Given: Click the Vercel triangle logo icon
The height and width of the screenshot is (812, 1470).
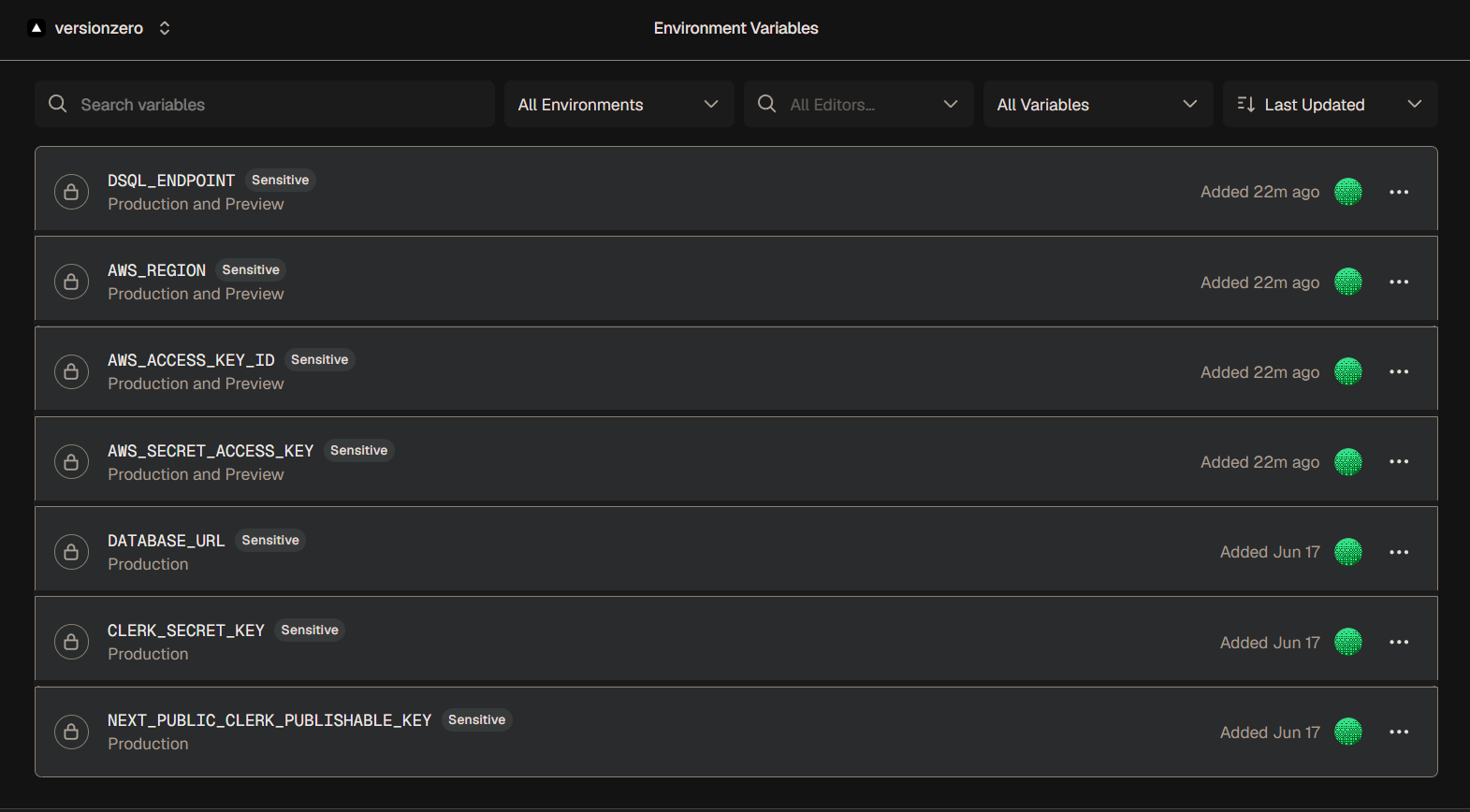Looking at the screenshot, I should pyautogui.click(x=36, y=28).
